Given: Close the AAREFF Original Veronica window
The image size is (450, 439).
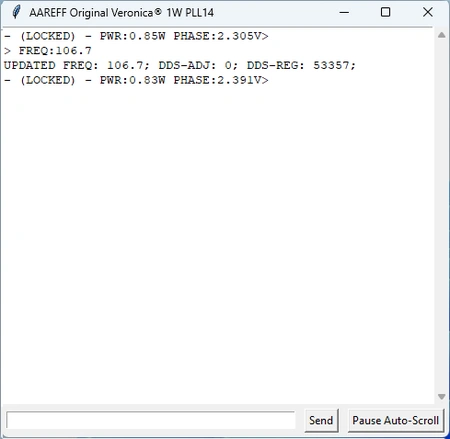Looking at the screenshot, I should pyautogui.click(x=428, y=12).
